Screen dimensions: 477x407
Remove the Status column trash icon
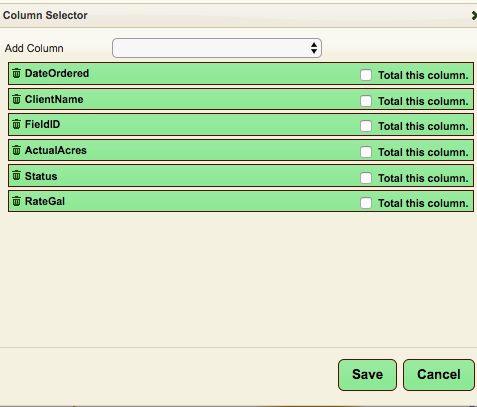(x=16, y=175)
